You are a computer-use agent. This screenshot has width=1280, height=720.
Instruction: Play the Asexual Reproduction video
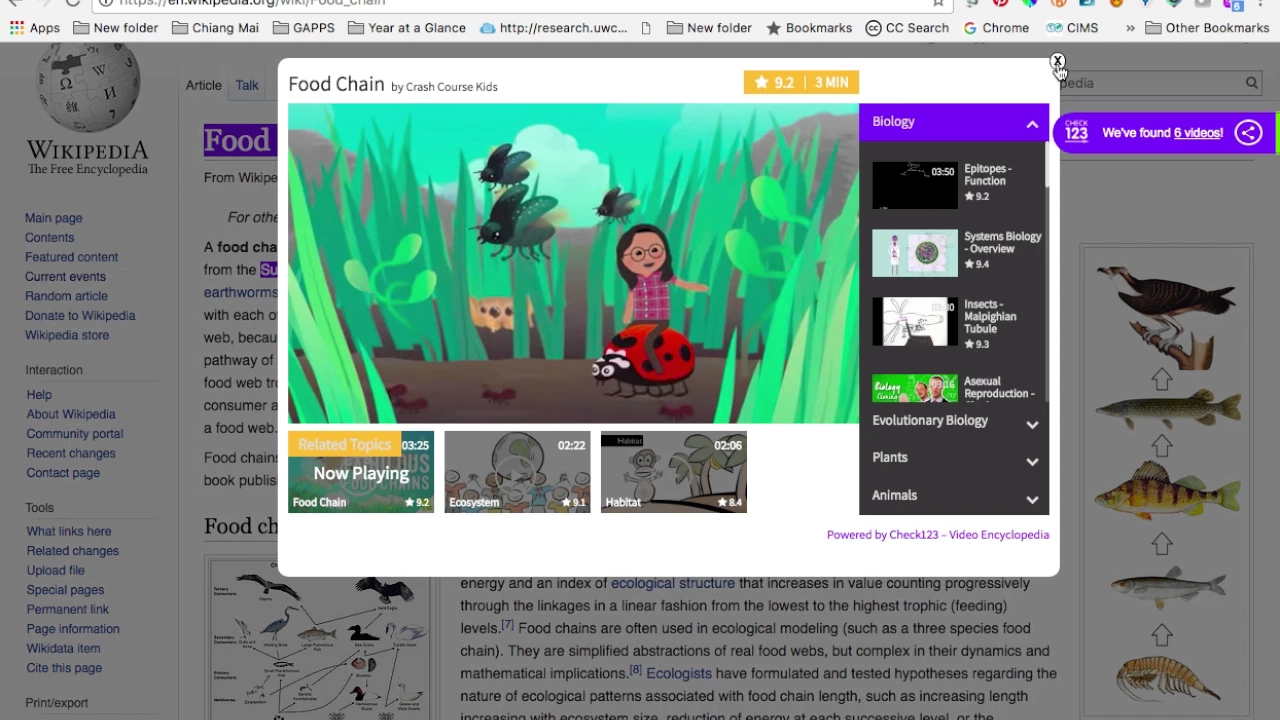[x=915, y=388]
